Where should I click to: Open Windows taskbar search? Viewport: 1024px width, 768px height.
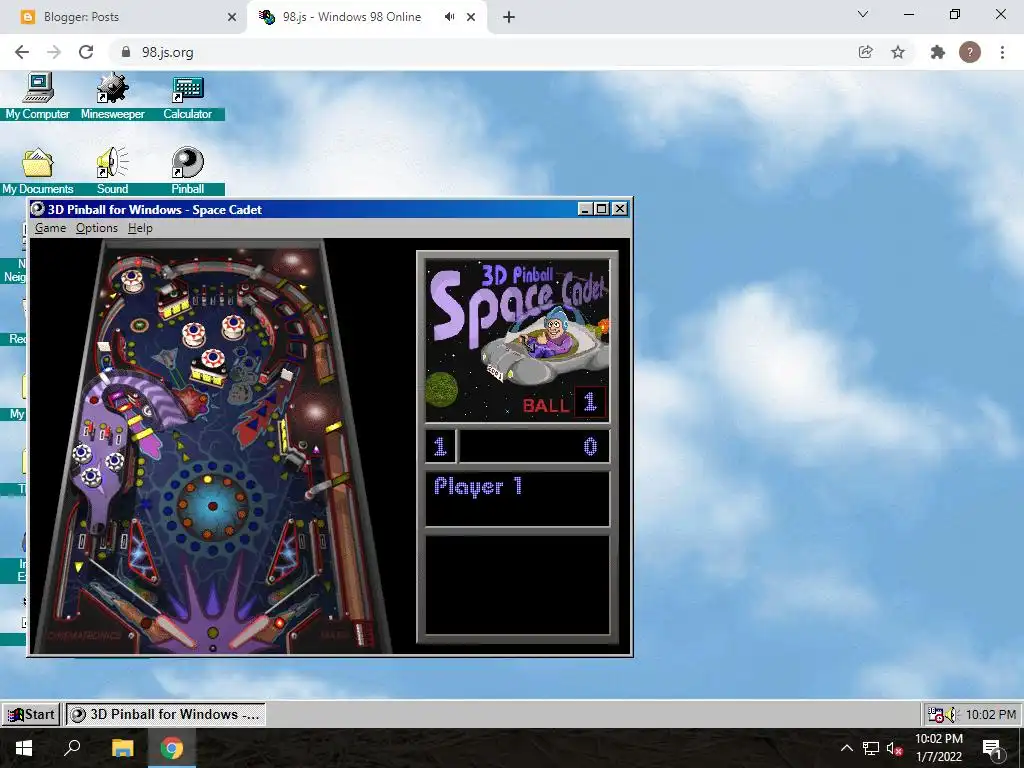[x=72, y=748]
